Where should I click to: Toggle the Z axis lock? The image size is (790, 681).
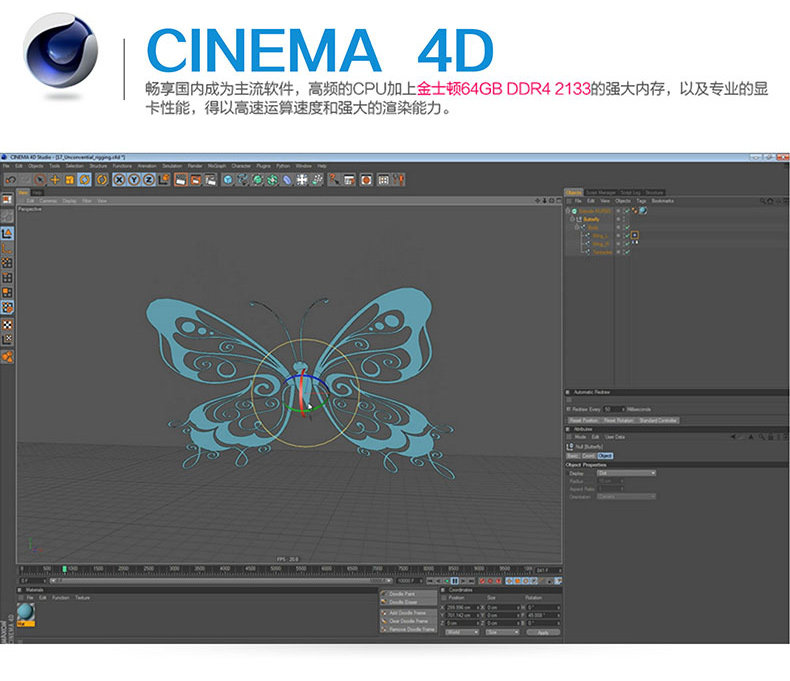149,180
